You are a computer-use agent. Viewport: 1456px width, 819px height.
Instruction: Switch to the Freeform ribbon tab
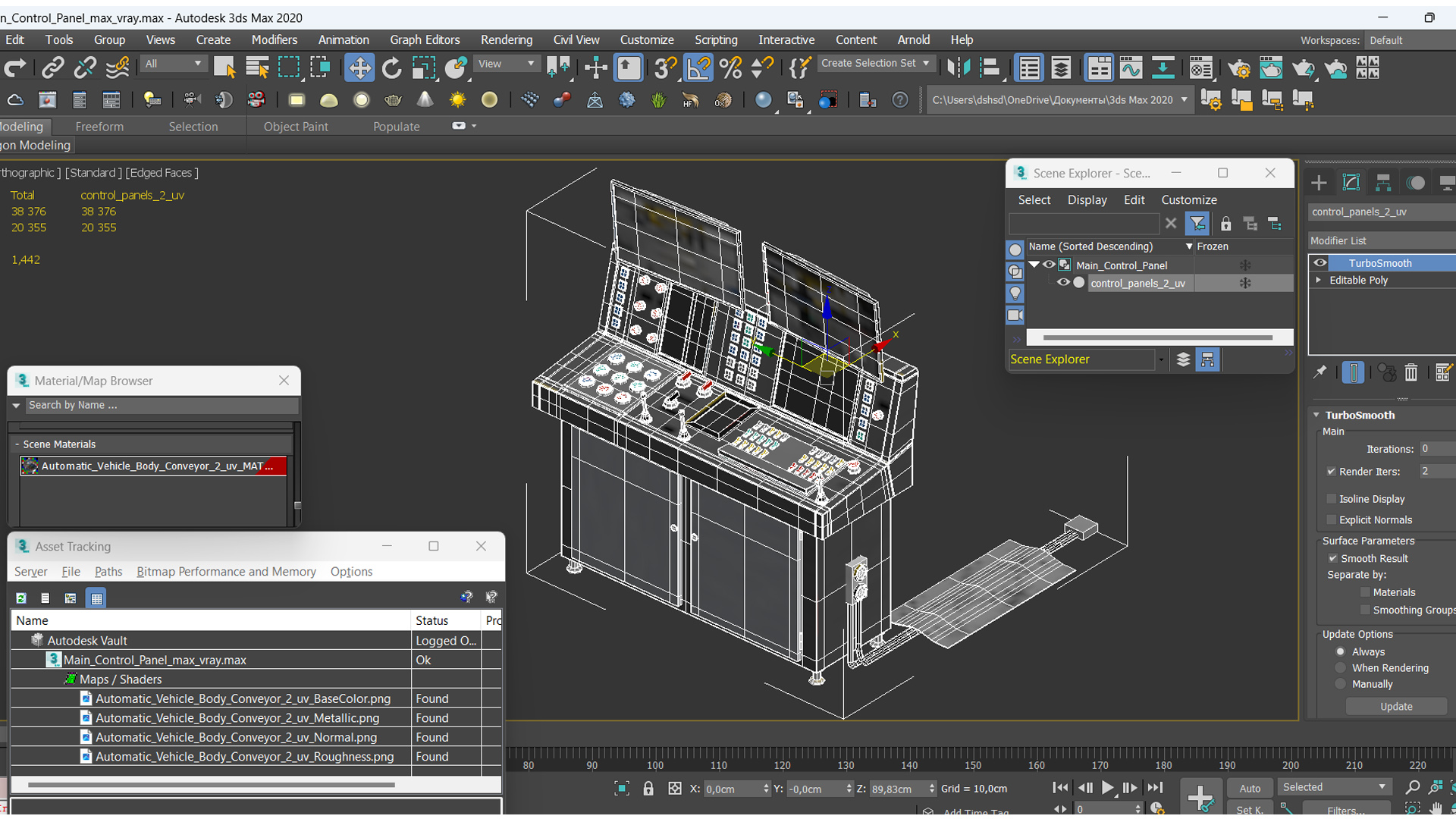(99, 127)
